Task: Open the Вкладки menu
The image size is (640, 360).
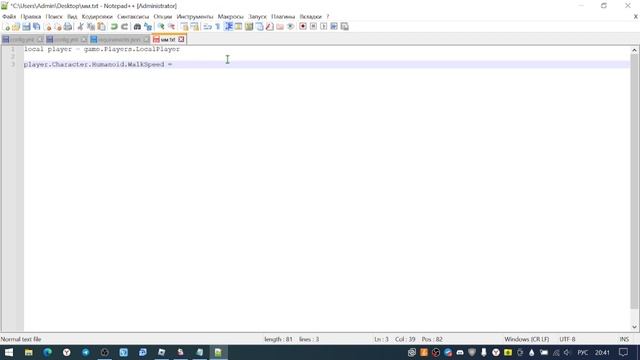Action: point(311,17)
